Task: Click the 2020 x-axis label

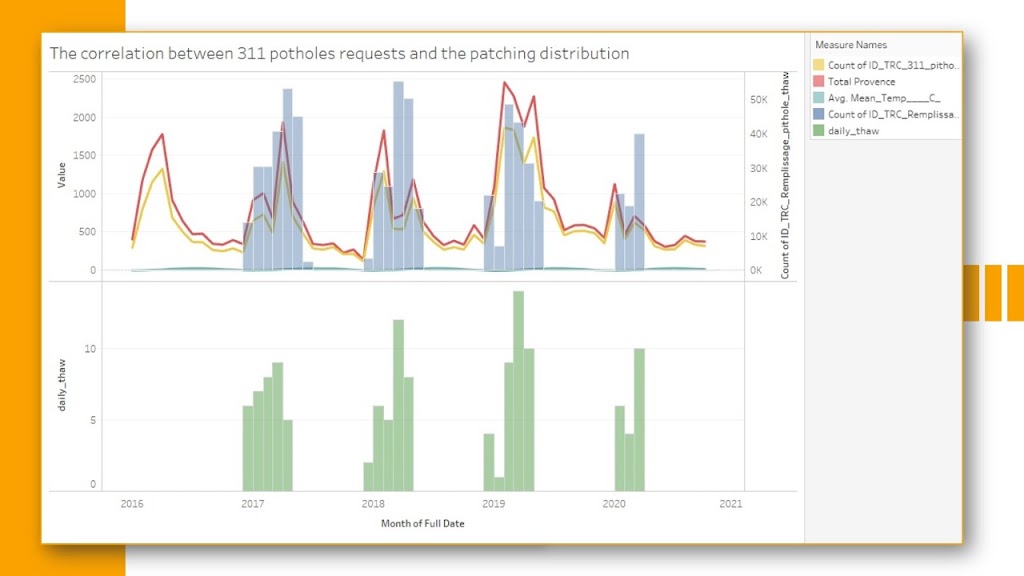Action: pyautogui.click(x=613, y=504)
